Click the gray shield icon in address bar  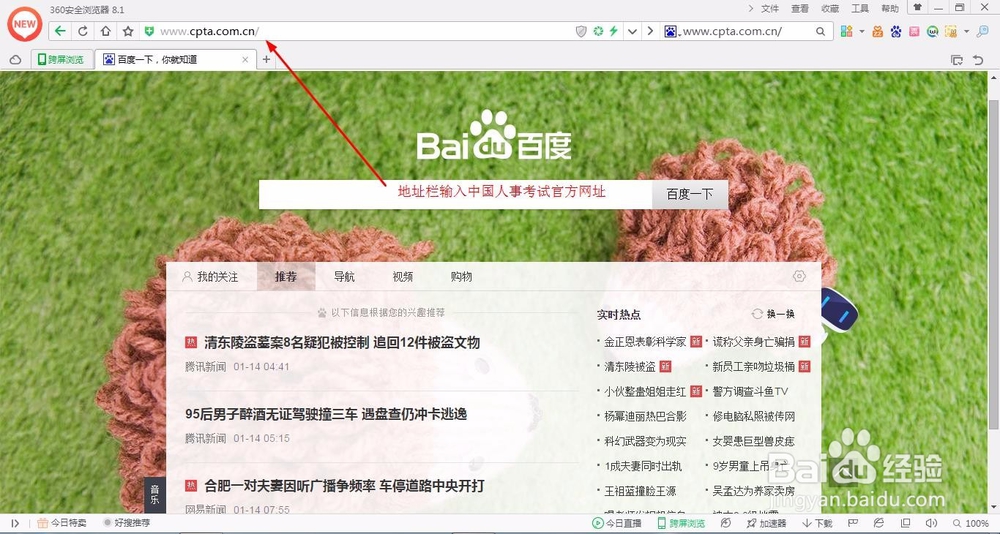click(x=581, y=31)
